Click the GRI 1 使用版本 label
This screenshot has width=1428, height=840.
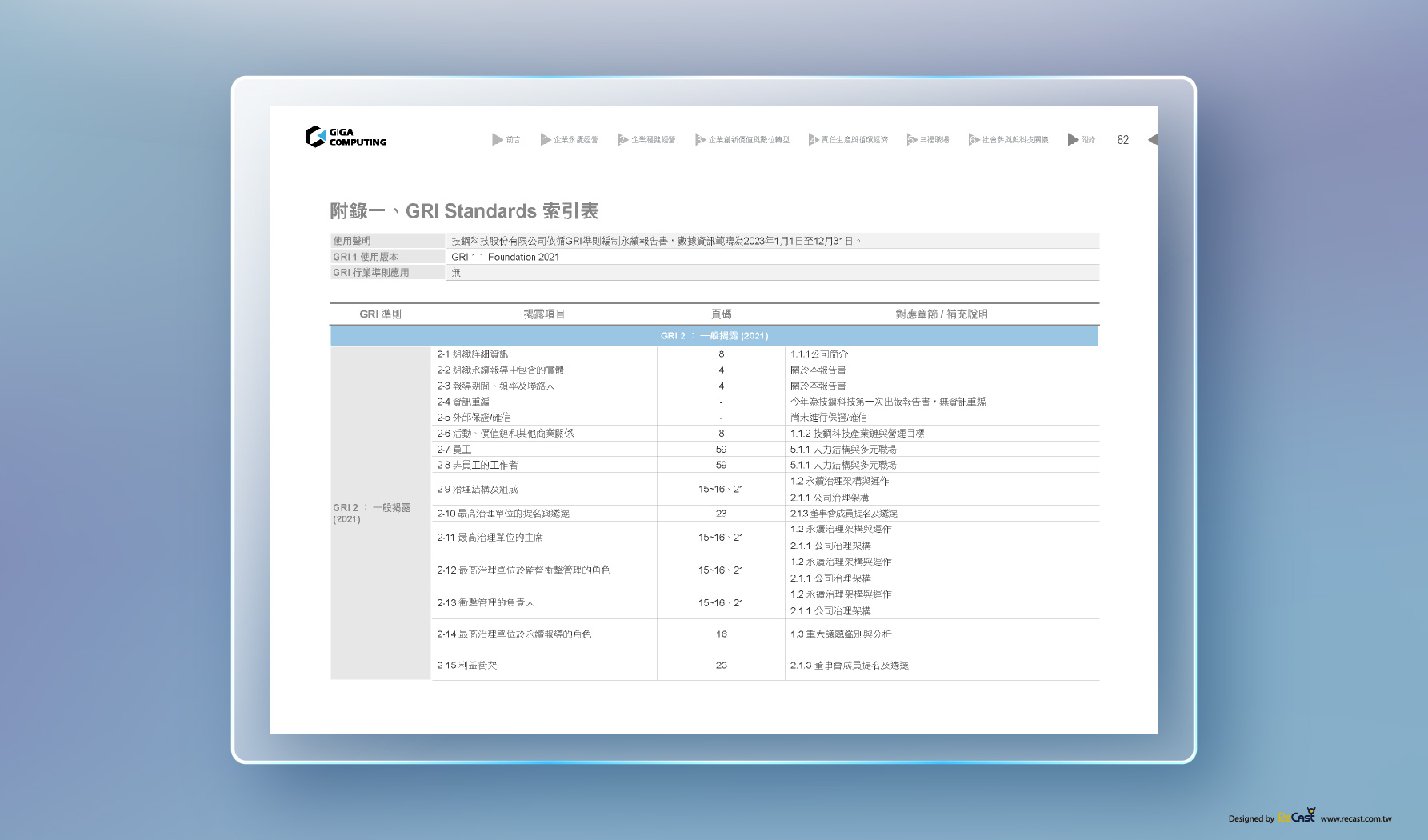tap(387, 257)
